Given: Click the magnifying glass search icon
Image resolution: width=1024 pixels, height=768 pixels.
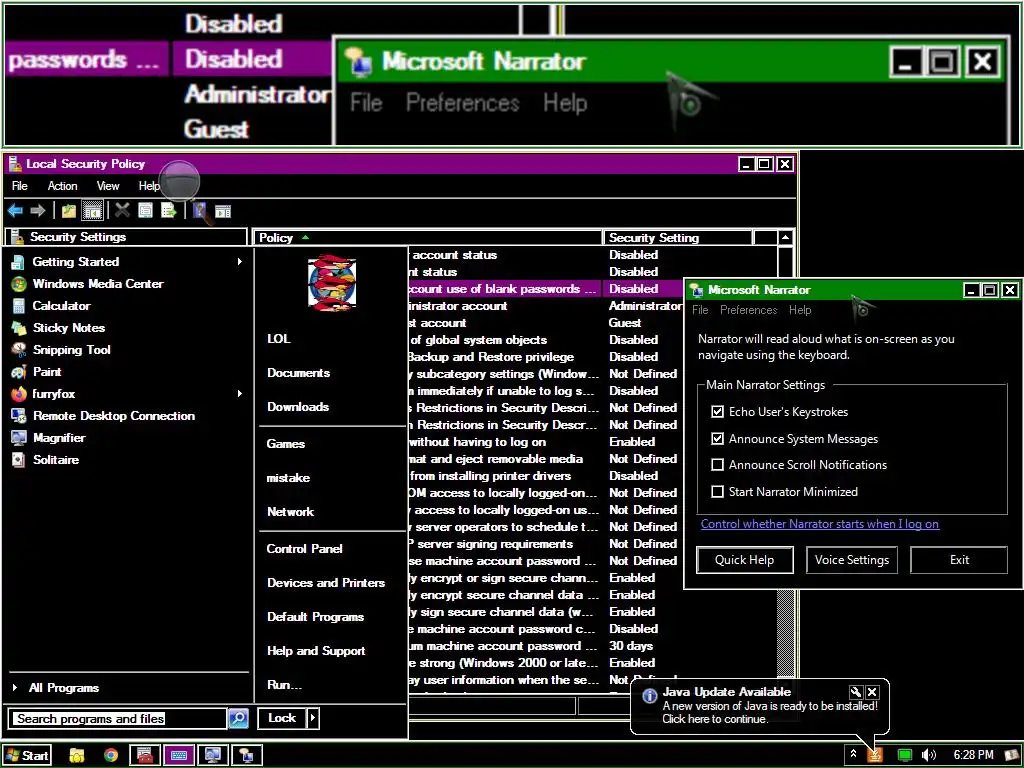Looking at the screenshot, I should [238, 718].
